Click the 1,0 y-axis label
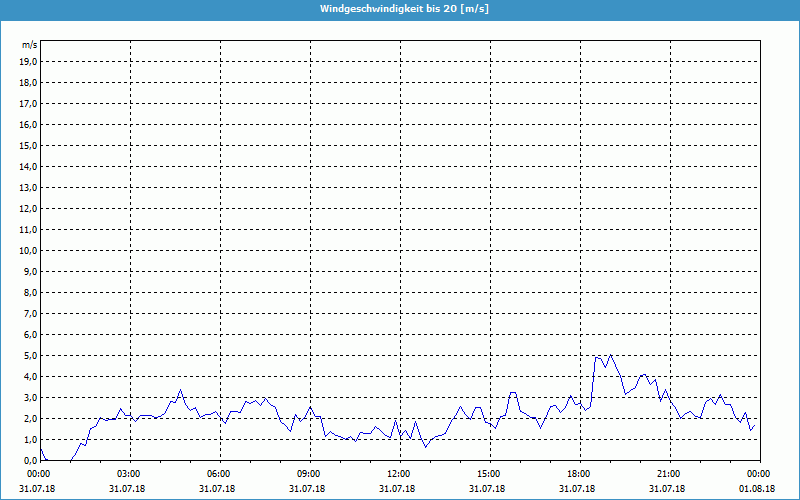This screenshot has height=500, width=800. (x=30, y=439)
